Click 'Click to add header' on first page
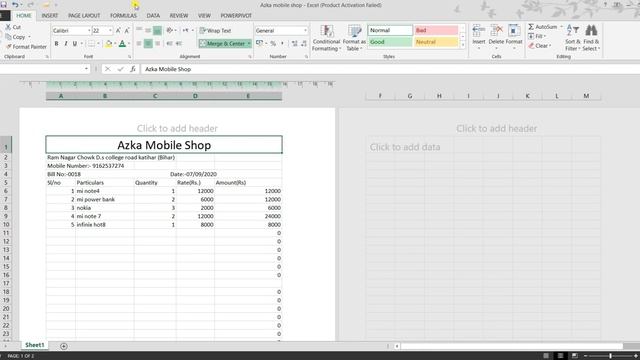640x360 pixels. pyautogui.click(x=177, y=129)
